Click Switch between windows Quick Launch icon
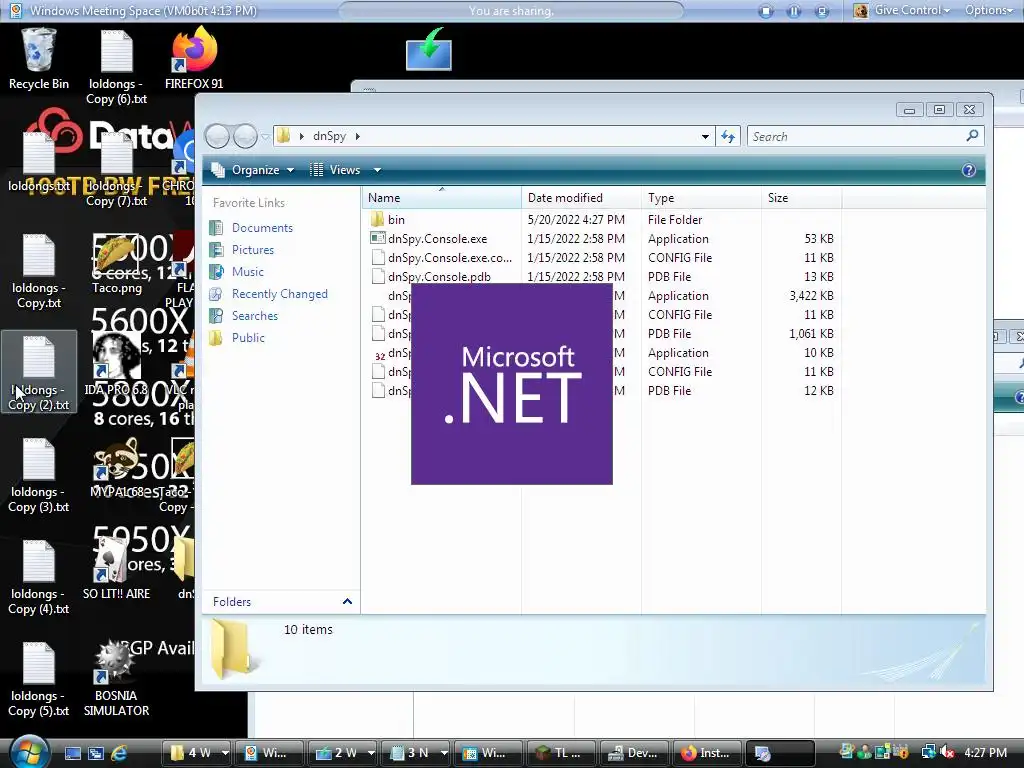The width and height of the screenshot is (1024, 768). click(96, 753)
